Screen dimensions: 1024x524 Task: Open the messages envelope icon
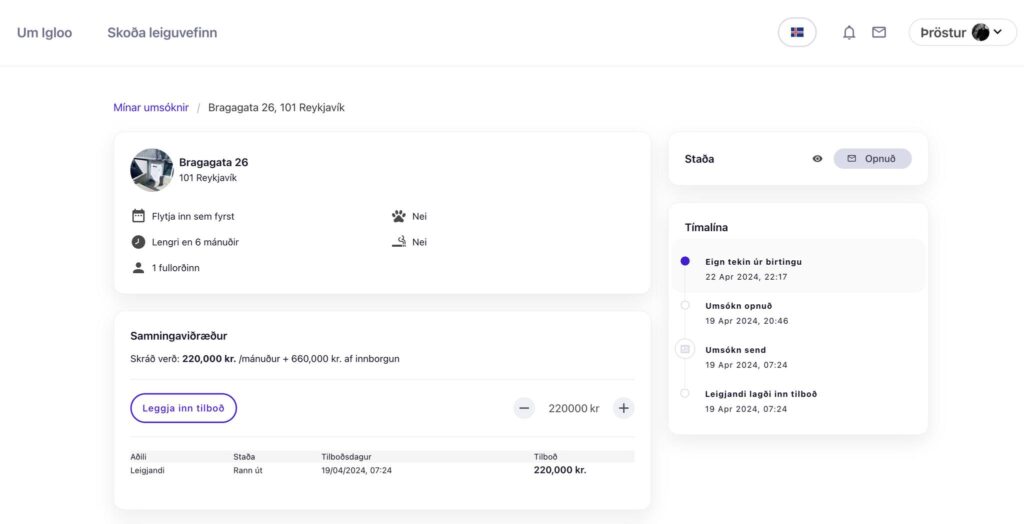[879, 32]
